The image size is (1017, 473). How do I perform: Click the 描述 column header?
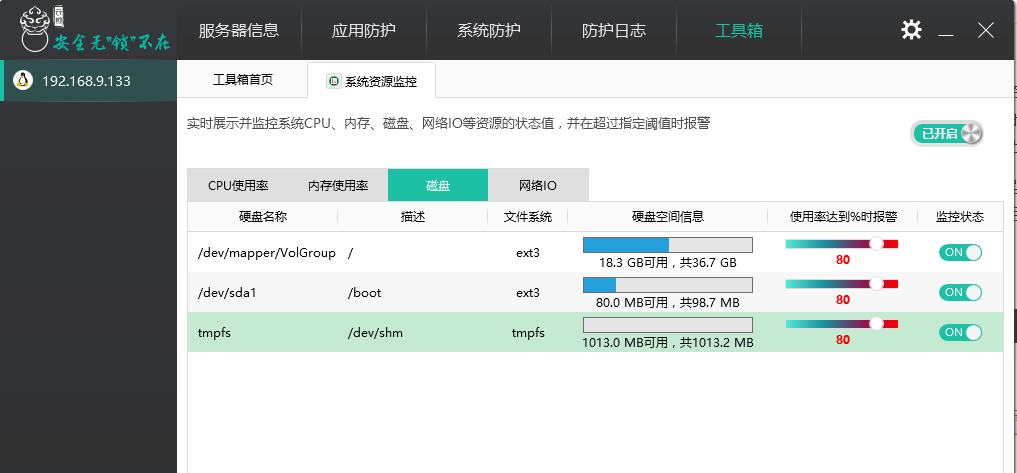tap(413, 217)
